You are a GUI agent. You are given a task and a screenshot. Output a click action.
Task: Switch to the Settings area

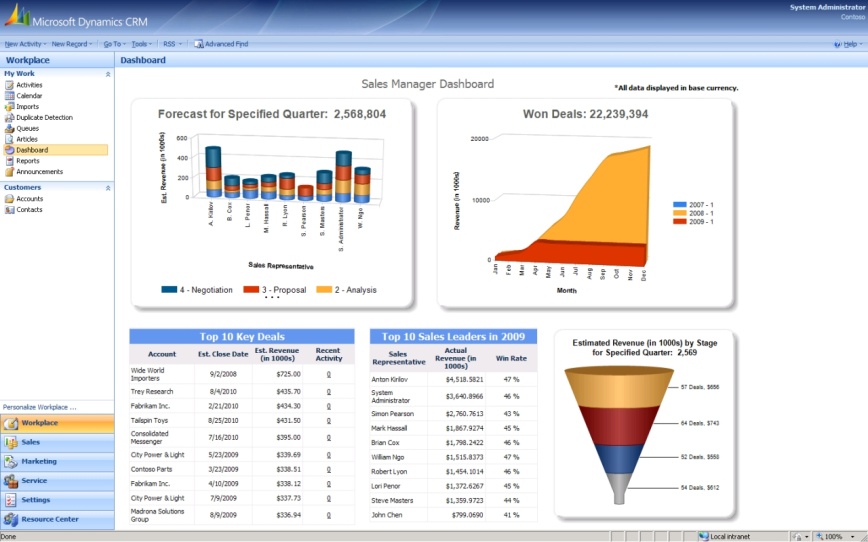(57, 500)
